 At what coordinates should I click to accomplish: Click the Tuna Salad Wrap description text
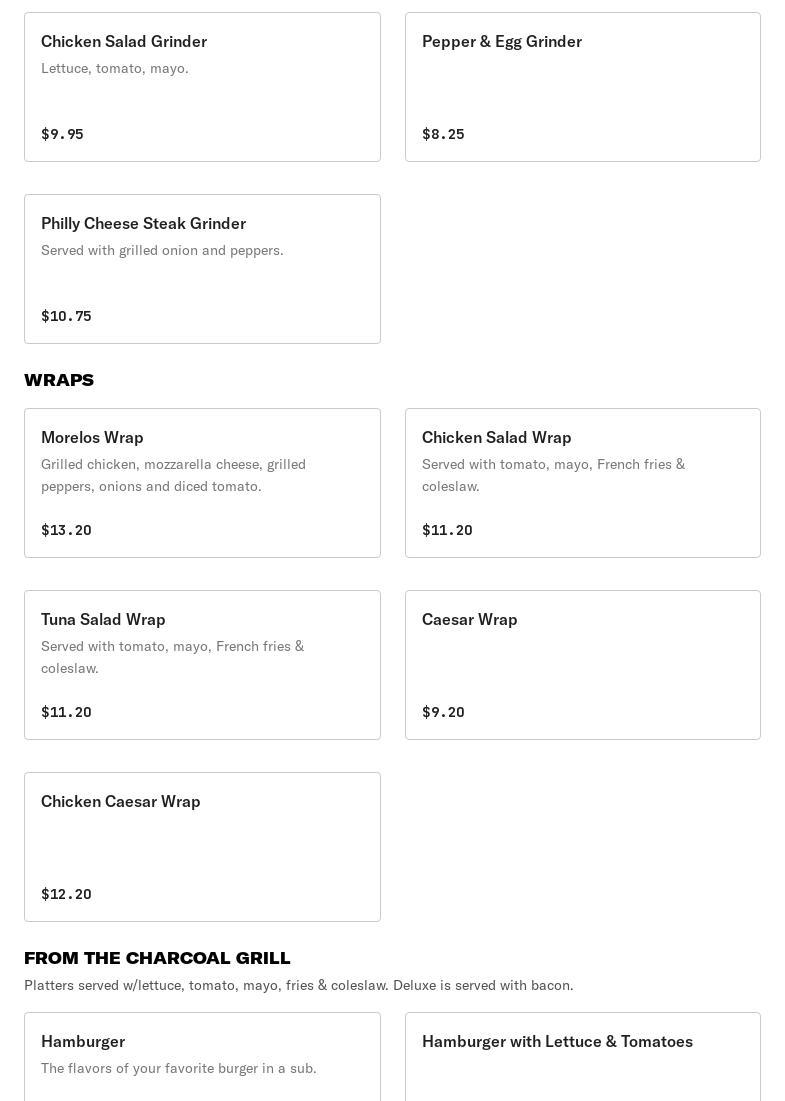pos(172,657)
